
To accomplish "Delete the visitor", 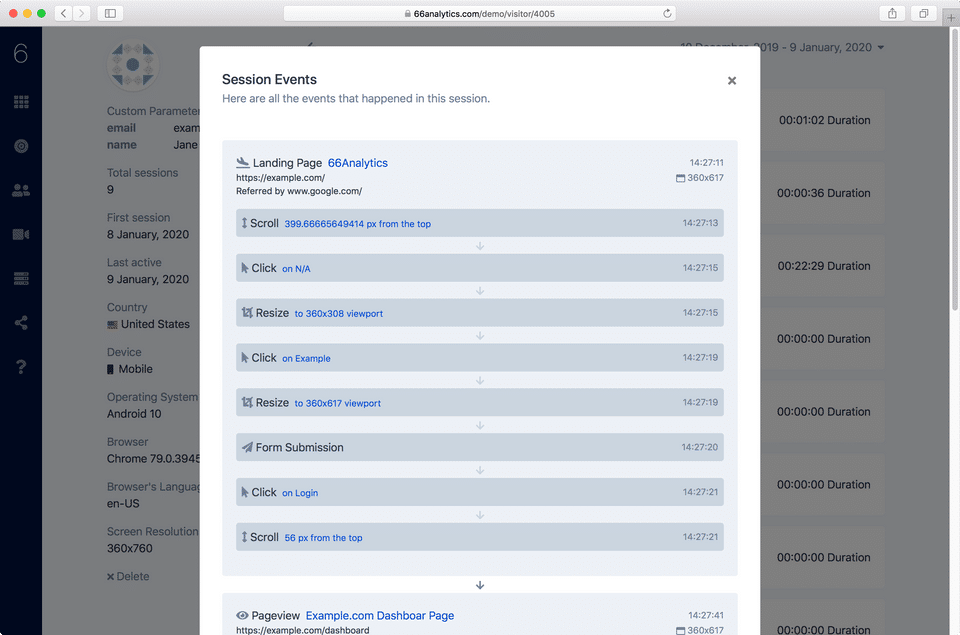I will pyautogui.click(x=128, y=576).
